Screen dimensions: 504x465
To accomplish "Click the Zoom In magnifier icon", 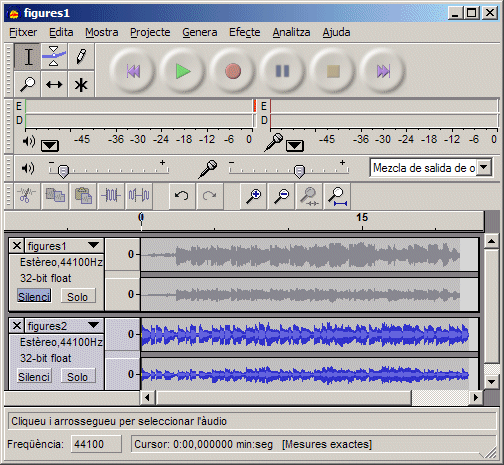I will [253, 196].
